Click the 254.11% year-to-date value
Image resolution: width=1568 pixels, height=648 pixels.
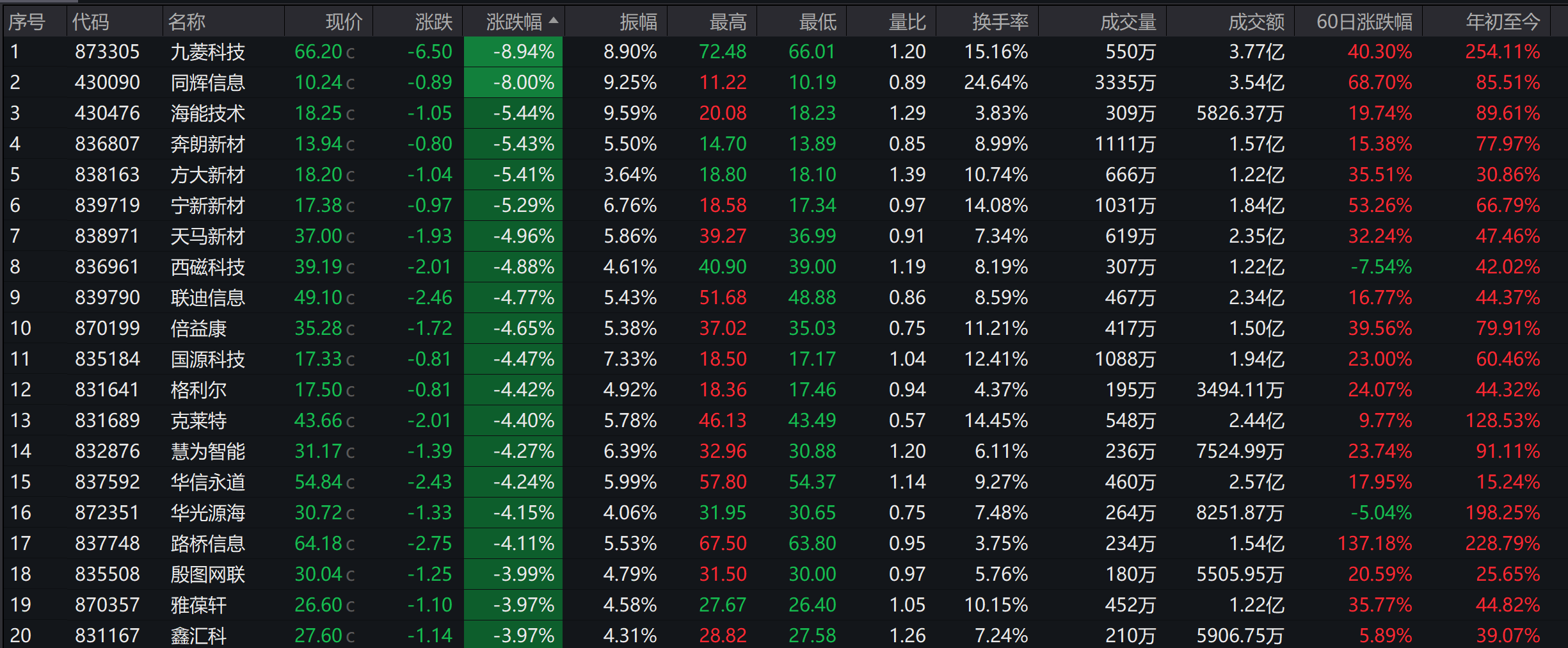tap(1503, 52)
